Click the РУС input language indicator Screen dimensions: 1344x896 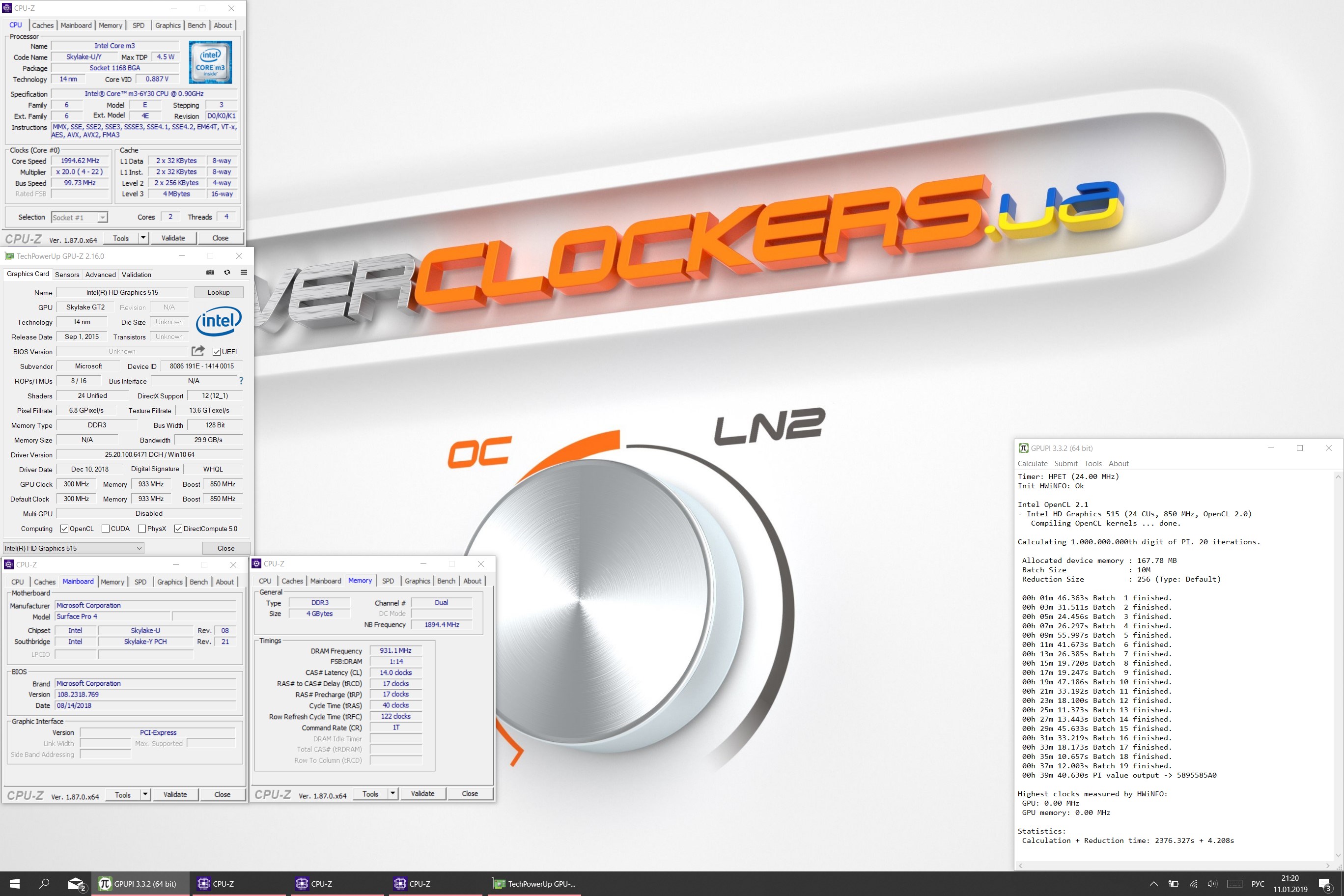click(1257, 884)
